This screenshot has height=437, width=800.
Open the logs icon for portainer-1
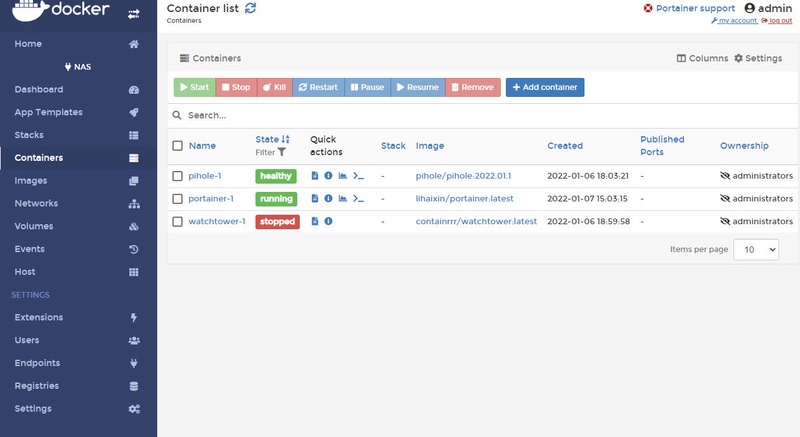pyautogui.click(x=315, y=198)
